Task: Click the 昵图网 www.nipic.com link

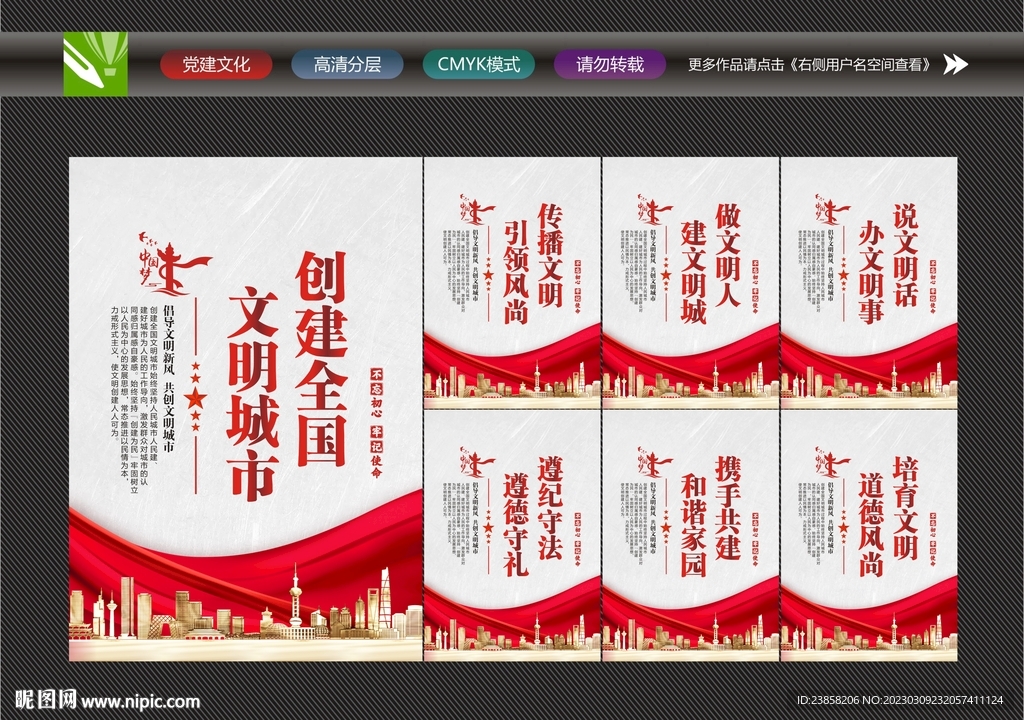Action: [107, 700]
